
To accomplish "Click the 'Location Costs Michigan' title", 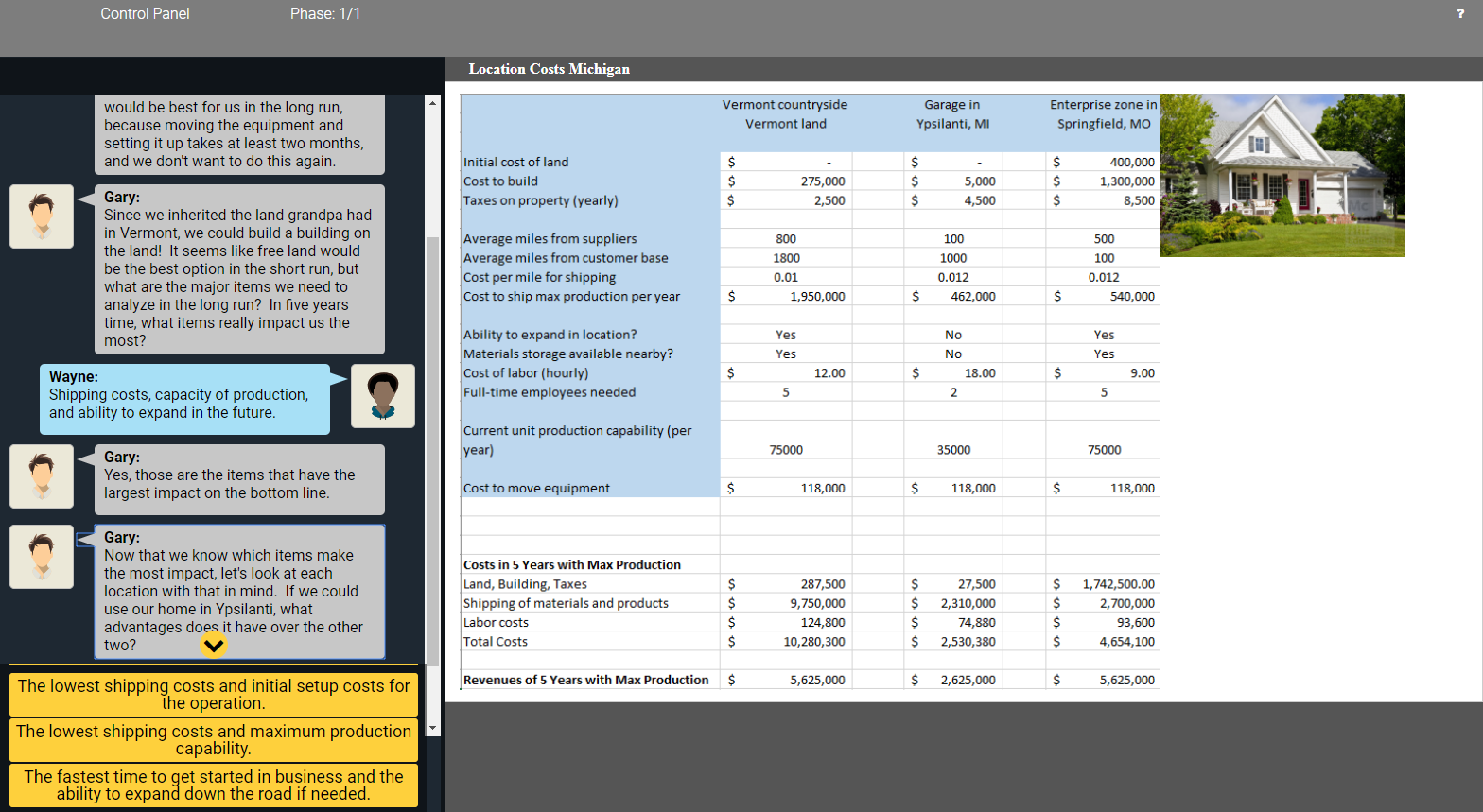I will (x=550, y=69).
